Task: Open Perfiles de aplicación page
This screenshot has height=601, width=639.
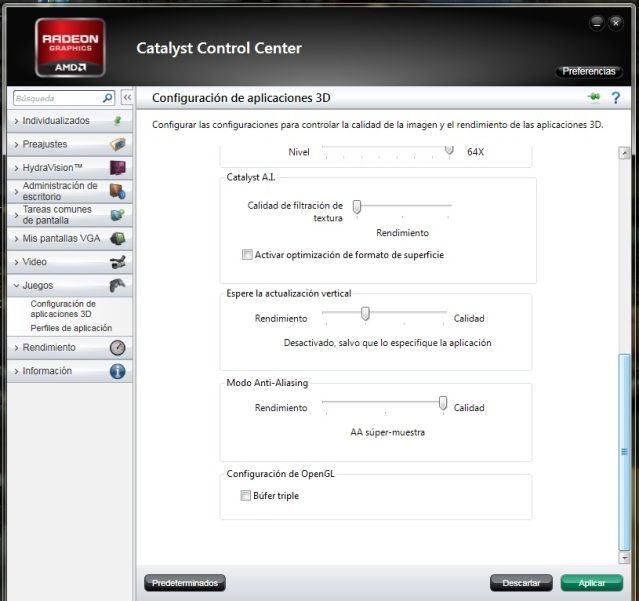Action: [71, 328]
